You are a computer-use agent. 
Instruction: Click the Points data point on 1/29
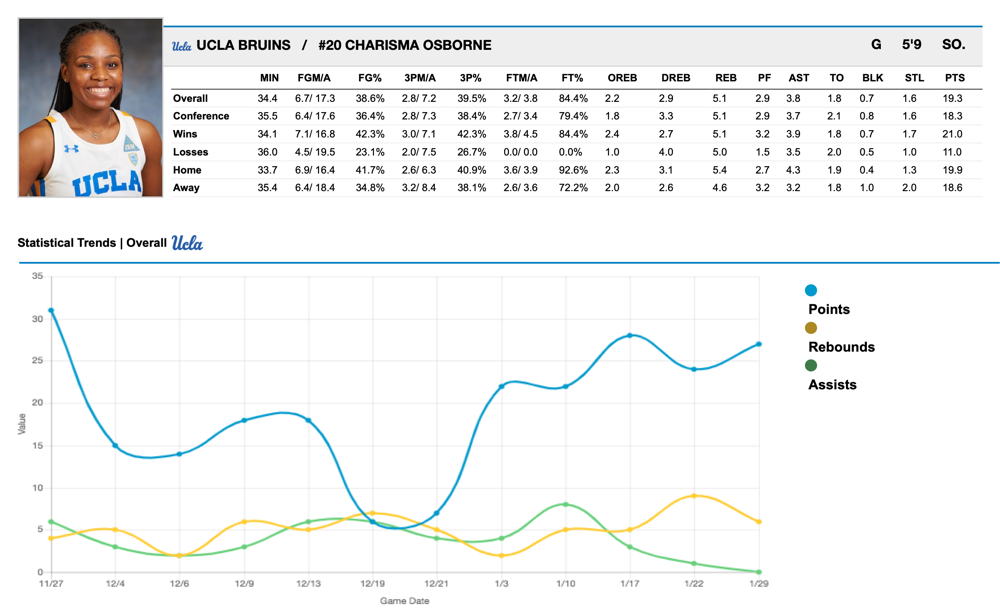pos(759,344)
